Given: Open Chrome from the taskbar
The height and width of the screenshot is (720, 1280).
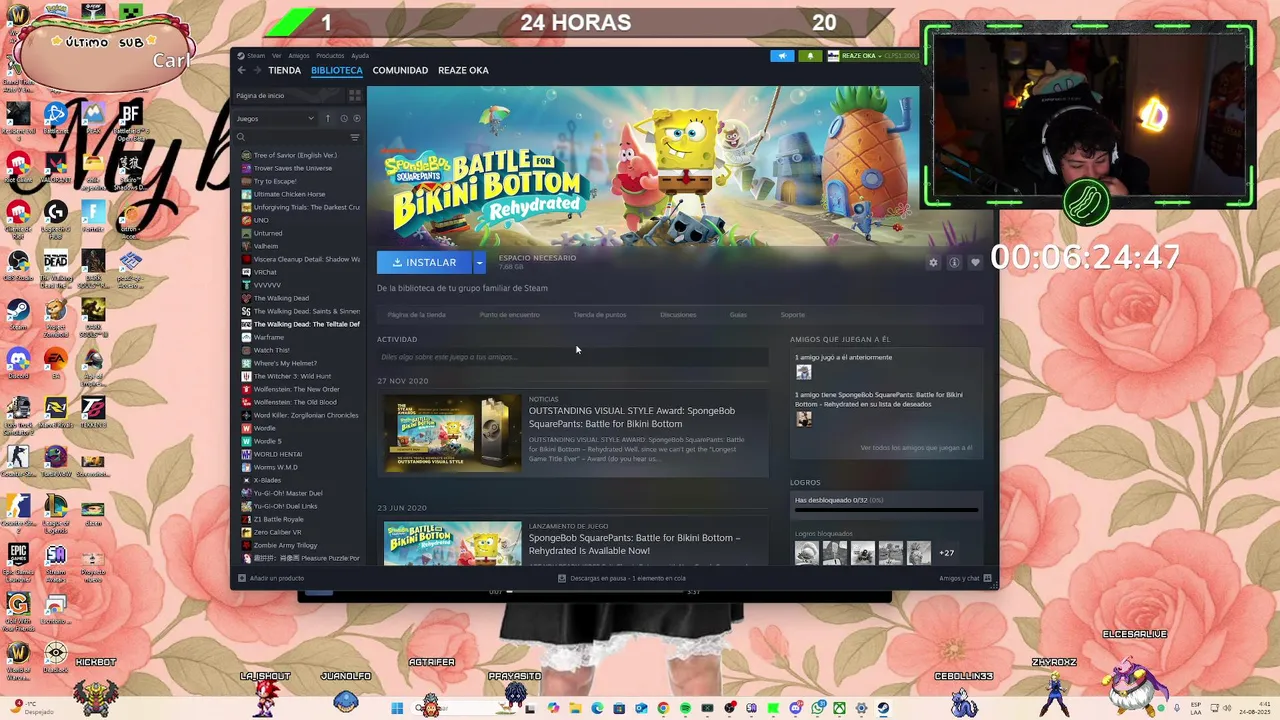Looking at the screenshot, I should click(x=663, y=708).
